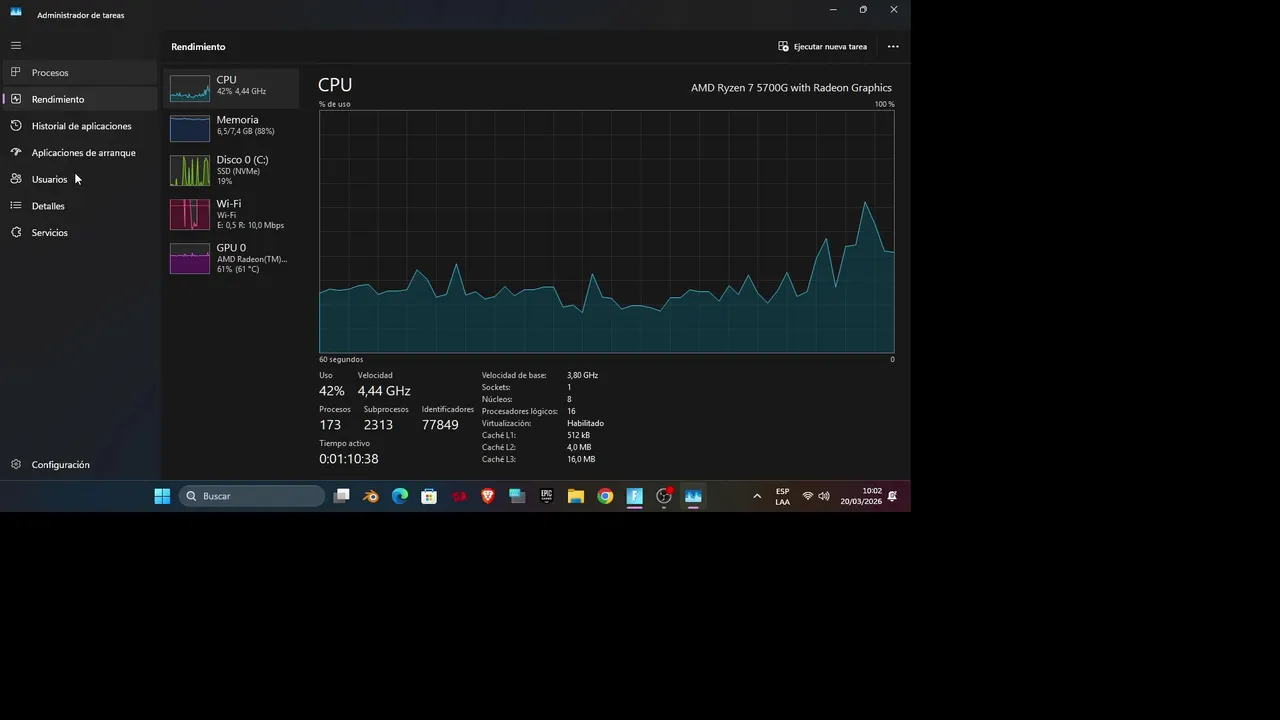Select the Wi-Fi performance entry
This screenshot has height=720, width=1280.
[x=231, y=214]
